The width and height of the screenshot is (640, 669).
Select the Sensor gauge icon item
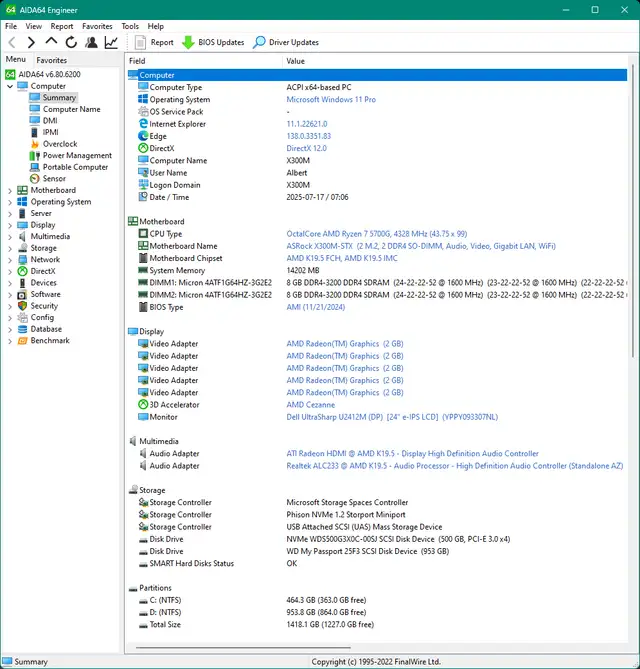tap(48, 178)
